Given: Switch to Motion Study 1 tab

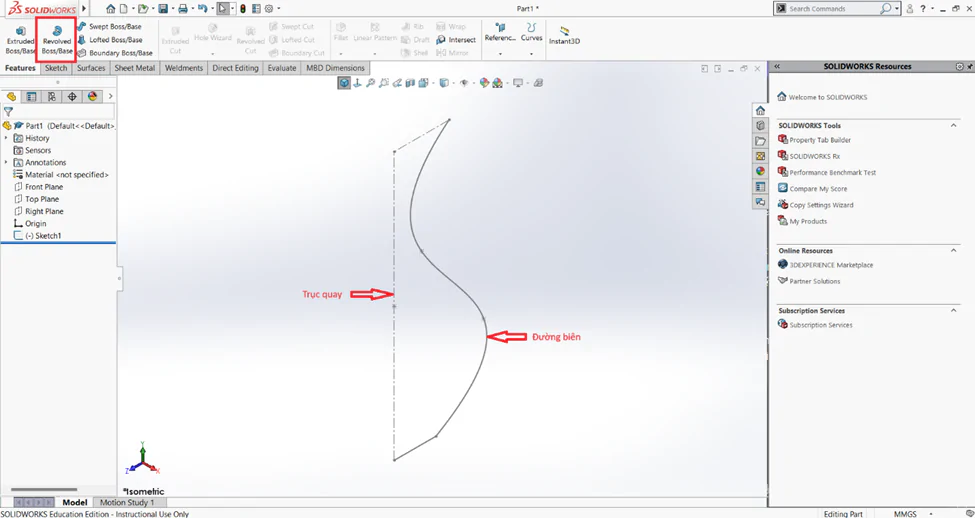Looking at the screenshot, I should 127,502.
